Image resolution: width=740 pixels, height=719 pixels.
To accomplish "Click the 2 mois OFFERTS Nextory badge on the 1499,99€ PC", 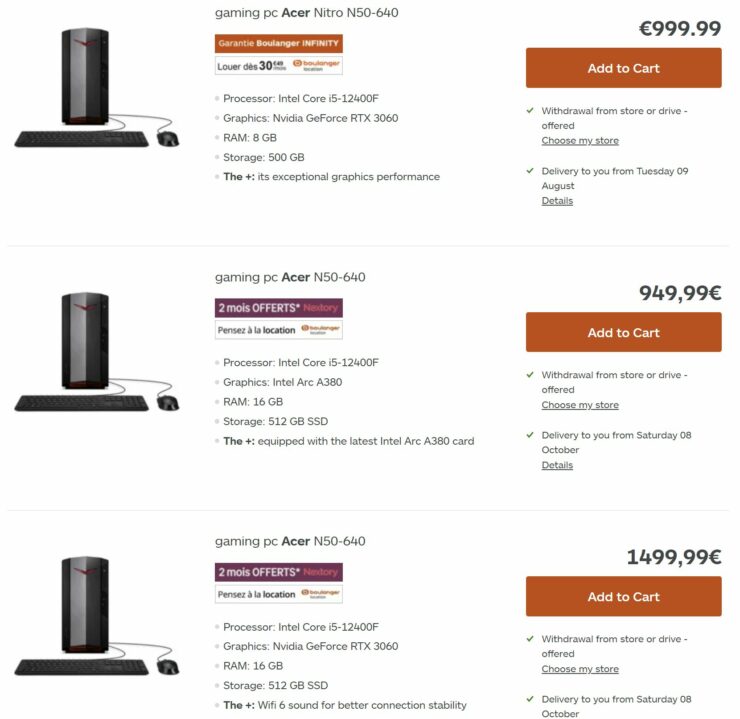I will [279, 572].
